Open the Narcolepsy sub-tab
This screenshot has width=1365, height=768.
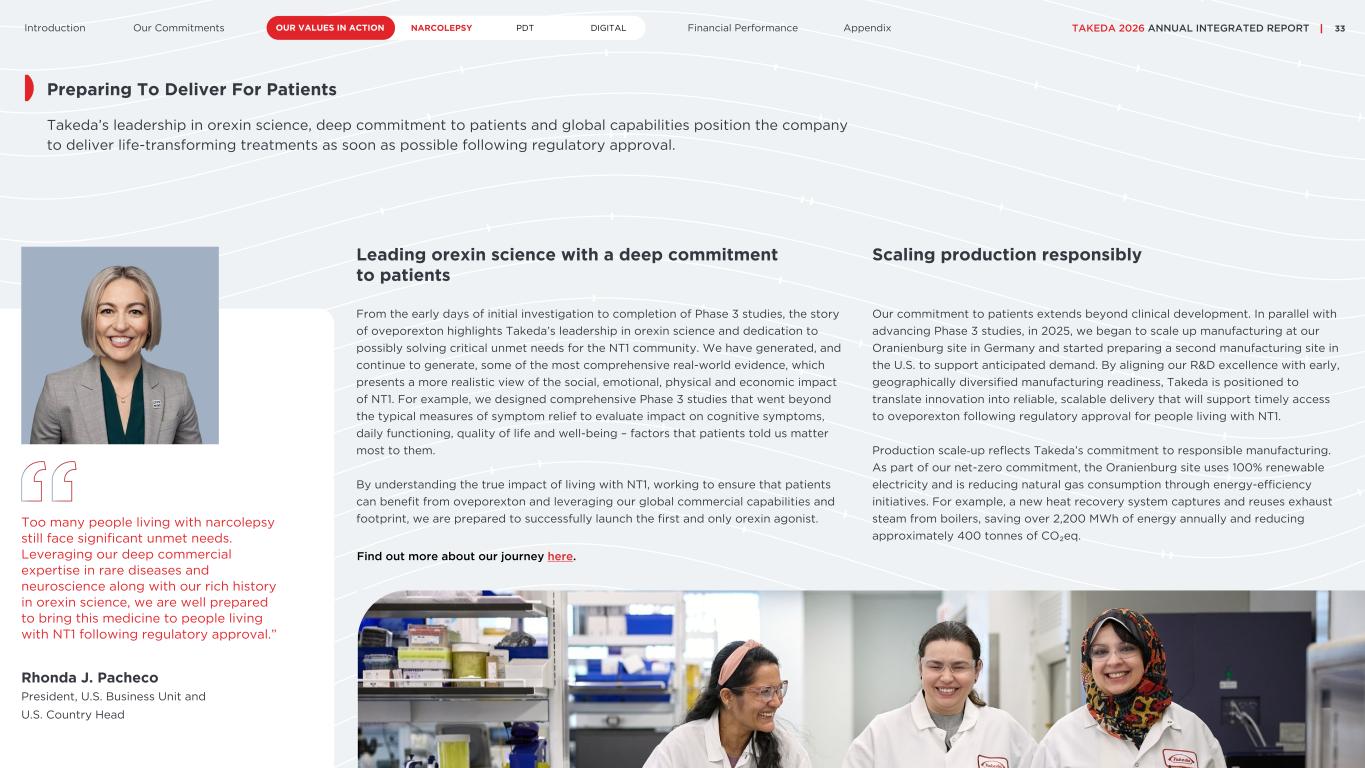coord(441,28)
